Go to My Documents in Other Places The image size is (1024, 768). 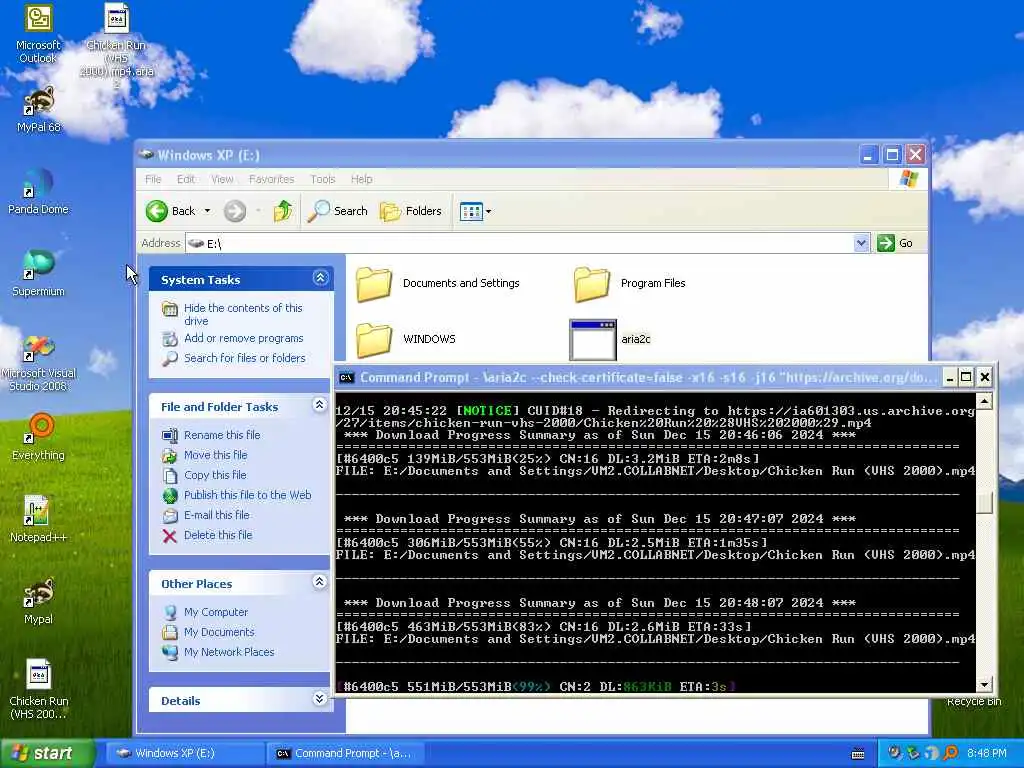pyautogui.click(x=219, y=632)
